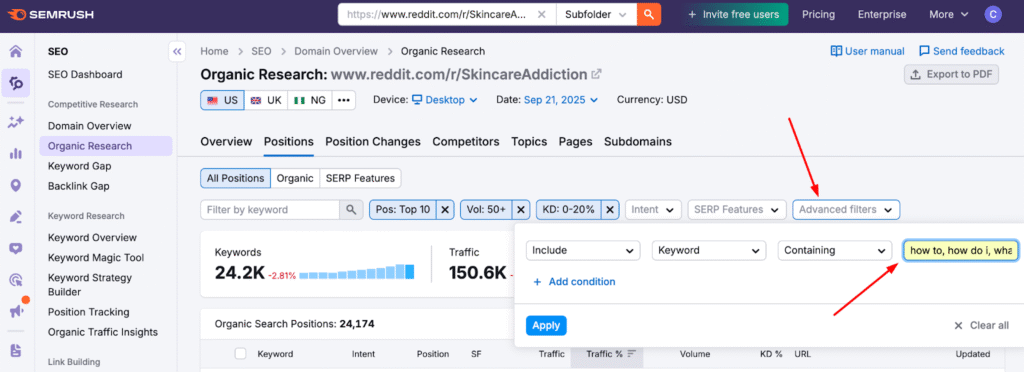The height and width of the screenshot is (372, 1024).
Task: Switch to the Position Changes tab
Action: [x=373, y=142]
